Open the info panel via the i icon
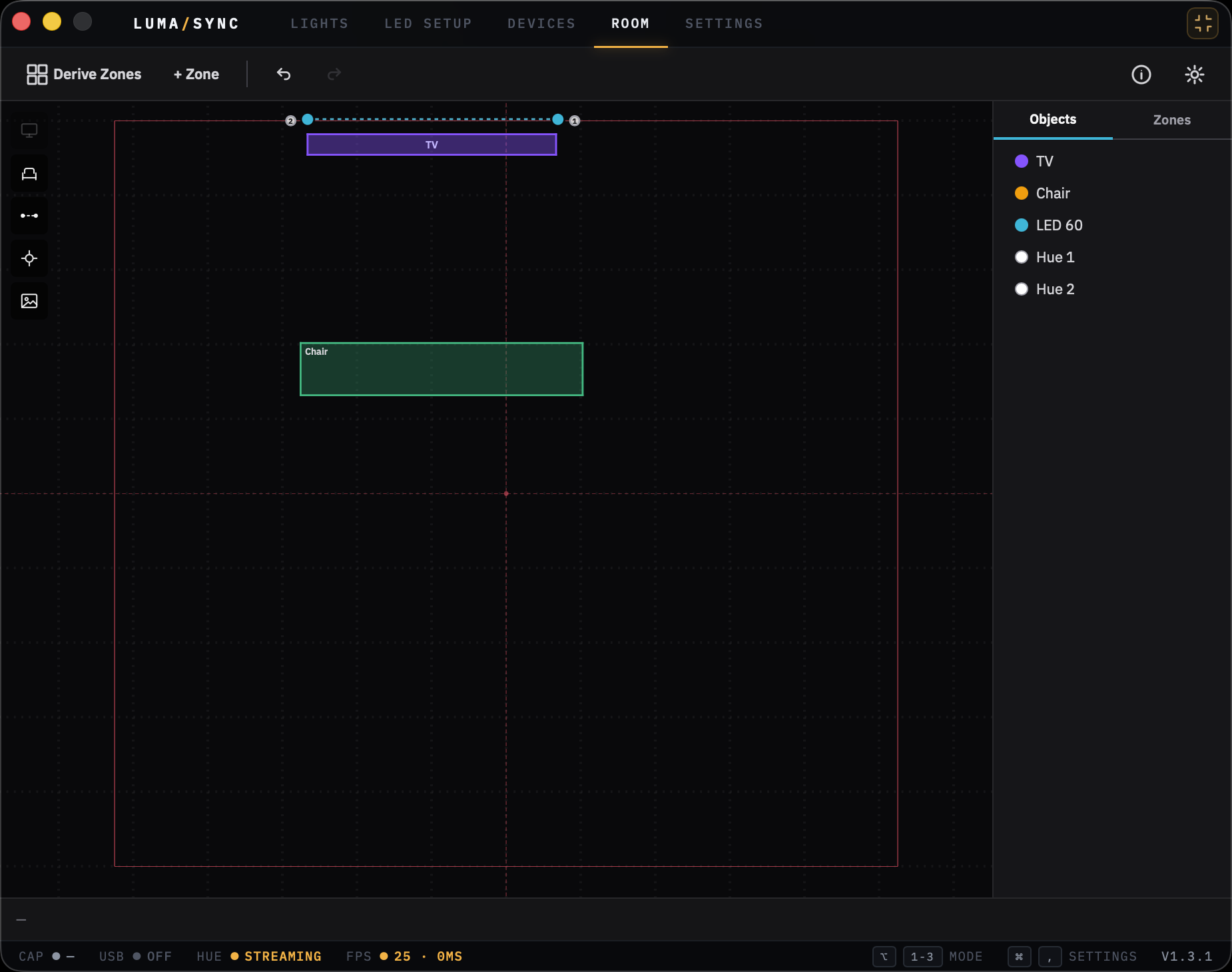 point(1141,75)
